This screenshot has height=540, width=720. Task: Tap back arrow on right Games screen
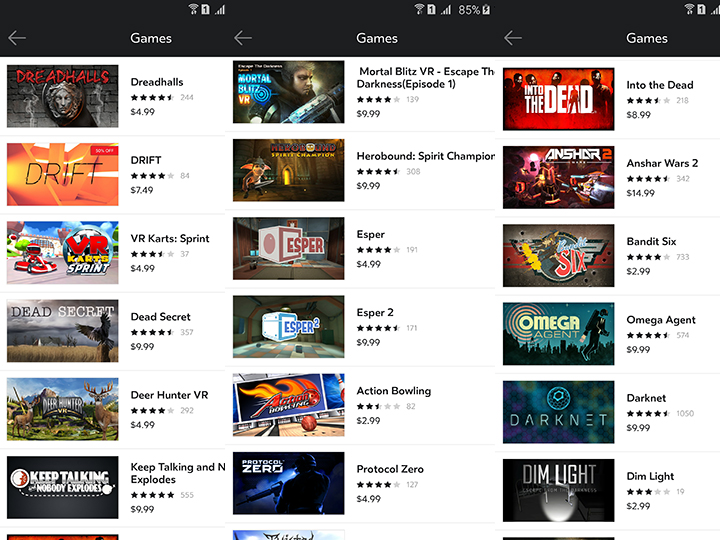point(513,38)
